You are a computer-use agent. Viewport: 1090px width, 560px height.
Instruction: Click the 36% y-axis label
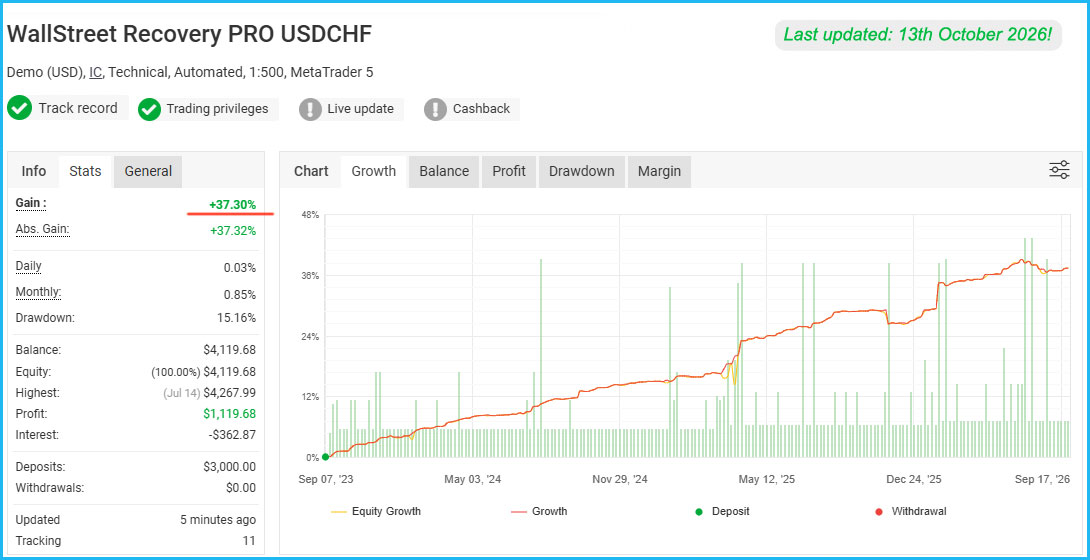[x=310, y=276]
